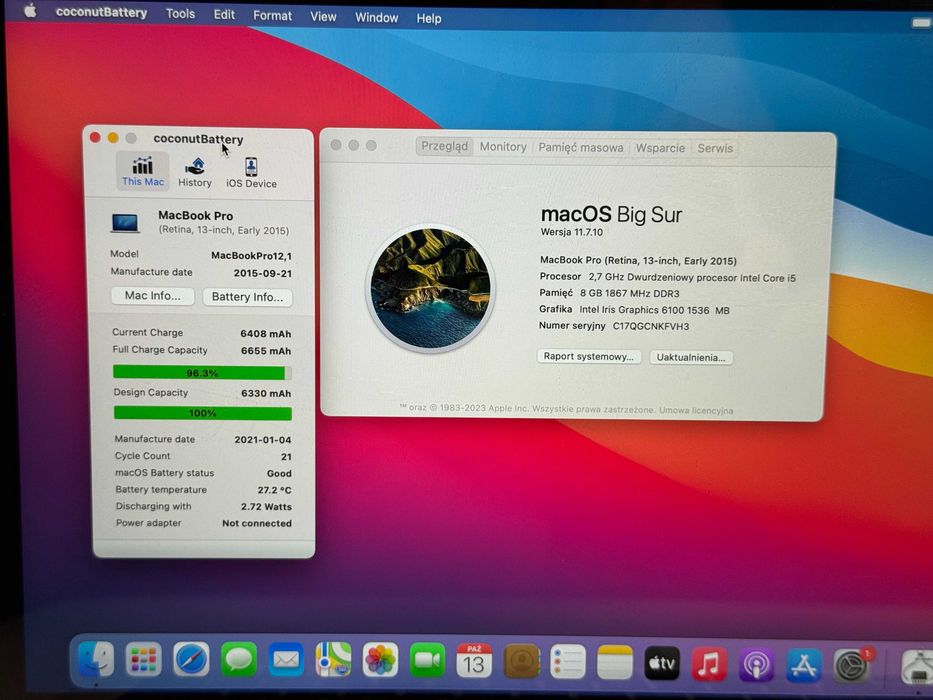Open Messages from the Dock

tap(239, 660)
